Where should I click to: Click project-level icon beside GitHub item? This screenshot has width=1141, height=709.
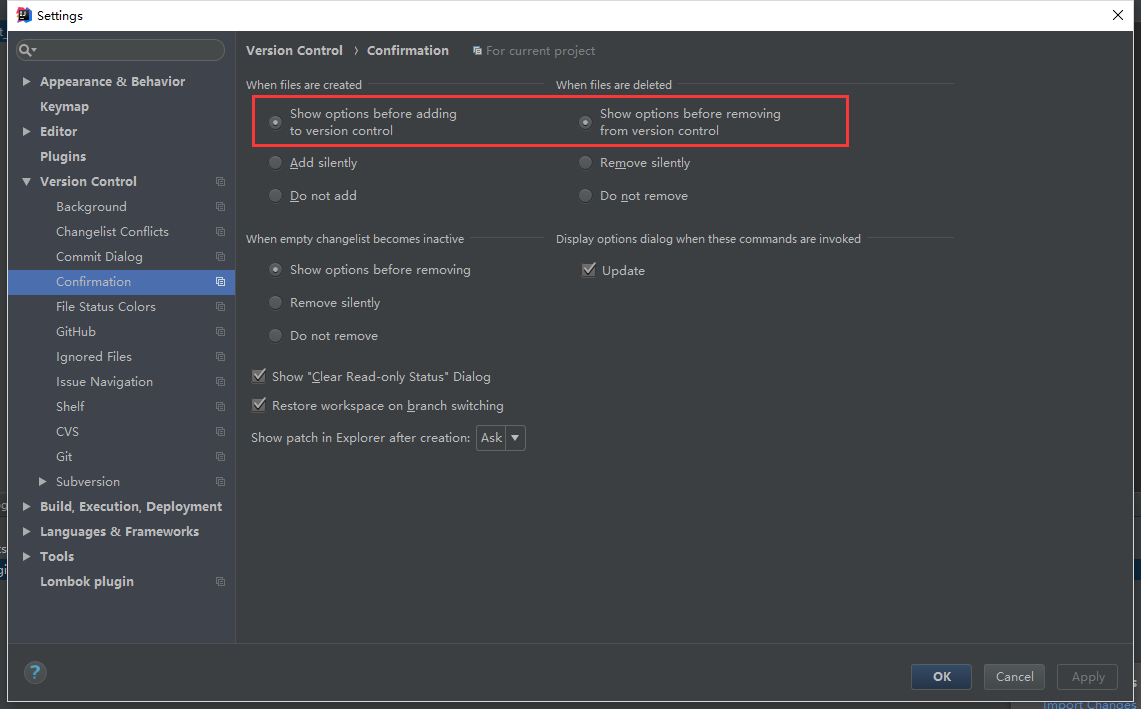point(220,332)
